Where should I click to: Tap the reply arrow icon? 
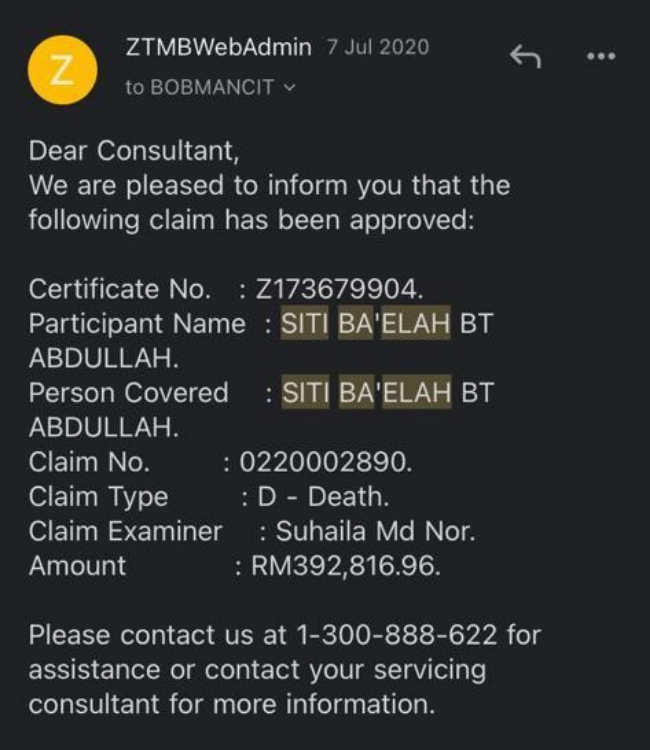525,57
